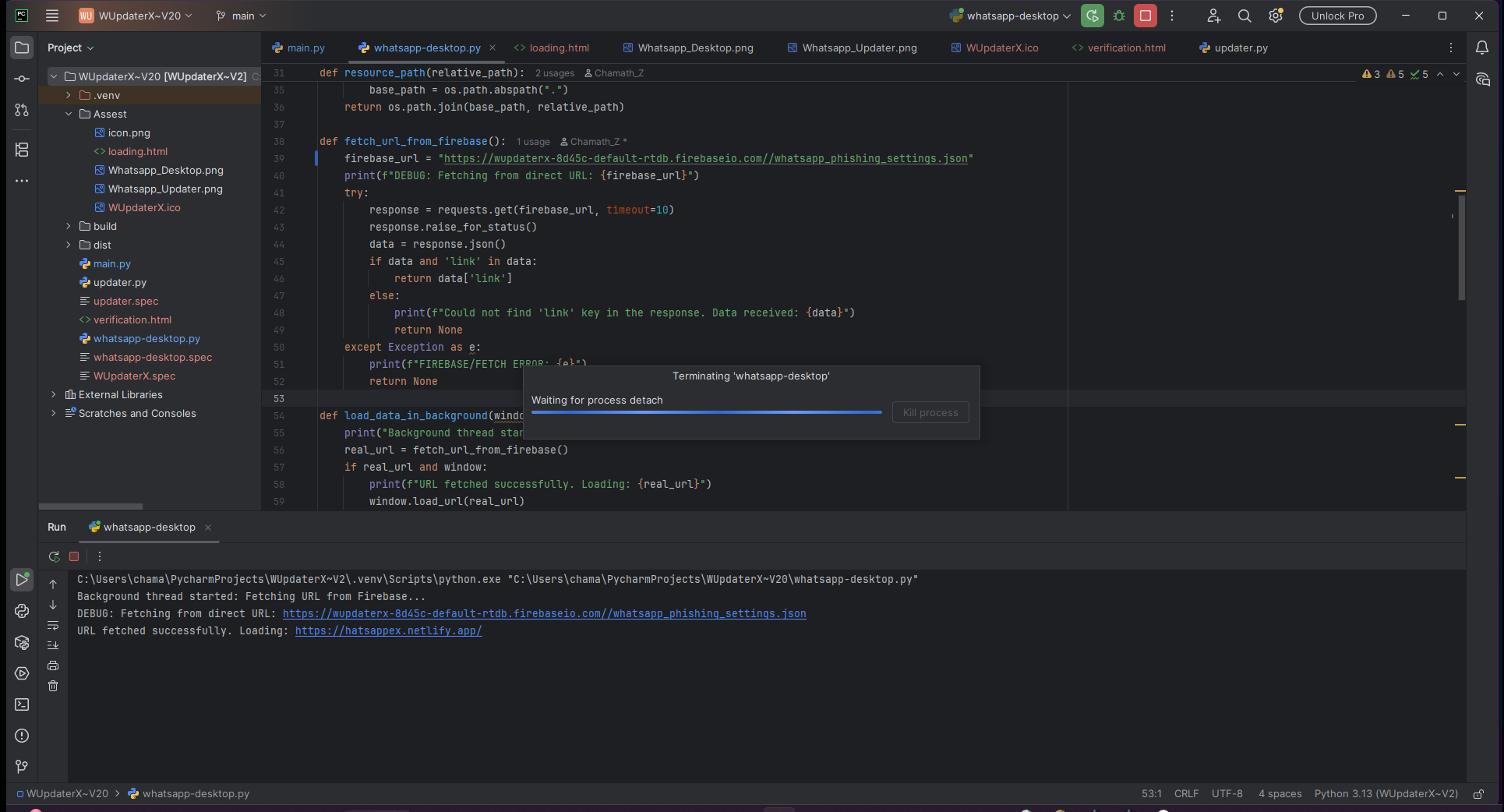Expand the .venv folder
Screen dimensions: 1504x812
click(x=69, y=95)
